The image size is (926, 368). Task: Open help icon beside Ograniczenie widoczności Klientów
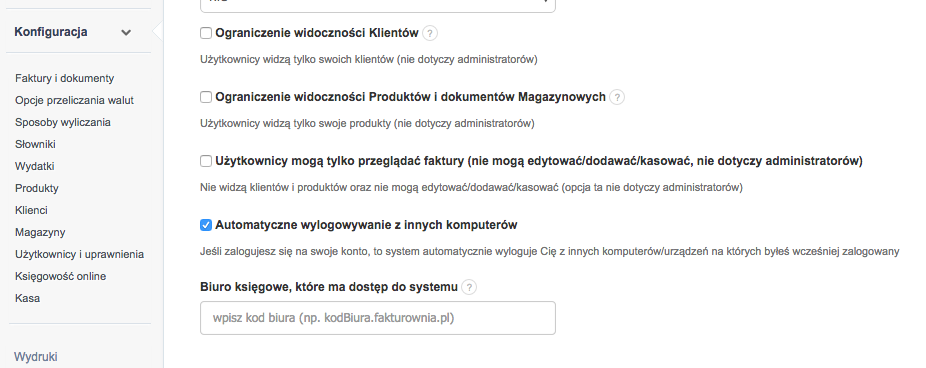tap(431, 33)
